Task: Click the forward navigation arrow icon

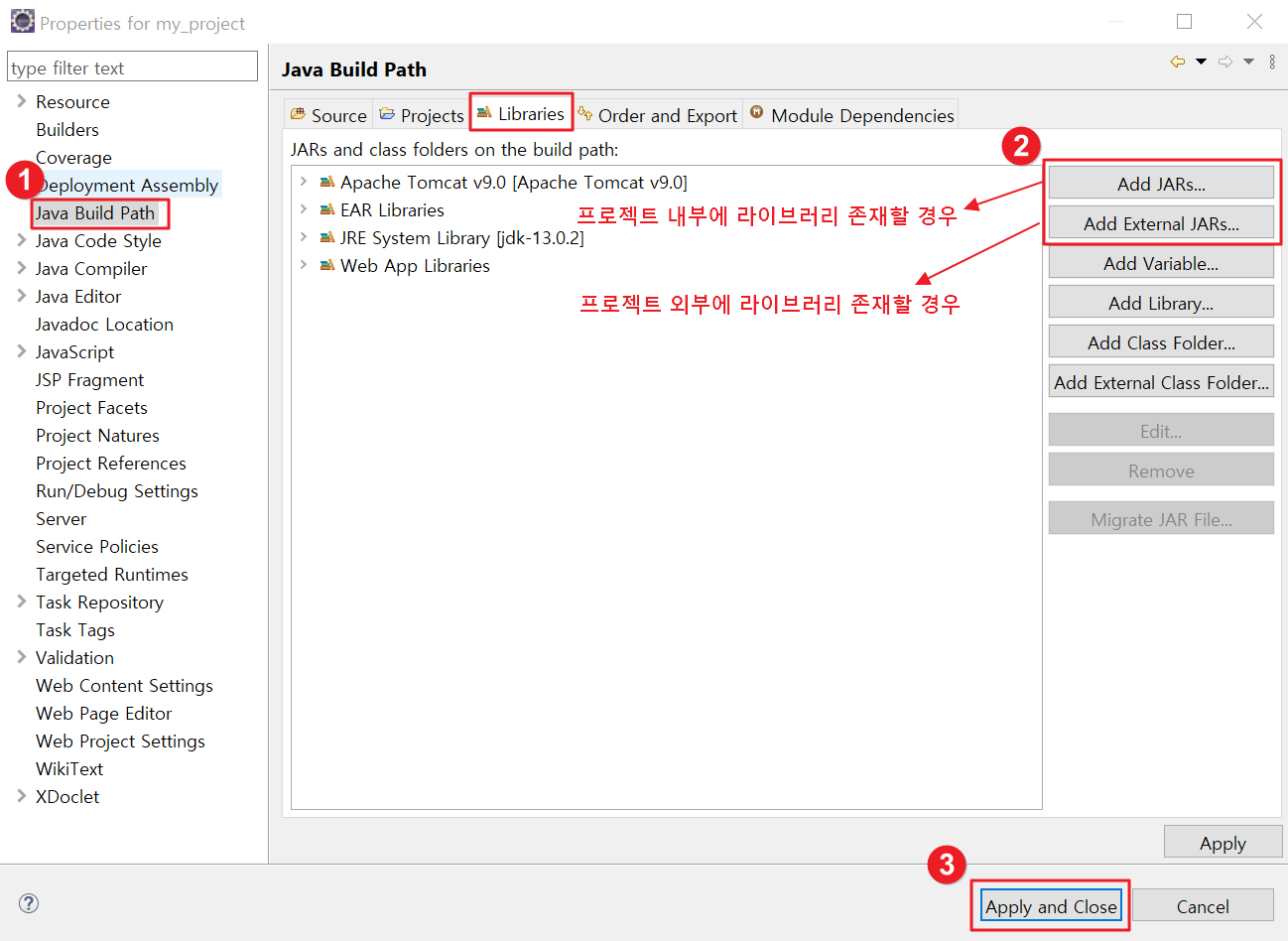Action: point(1225,62)
